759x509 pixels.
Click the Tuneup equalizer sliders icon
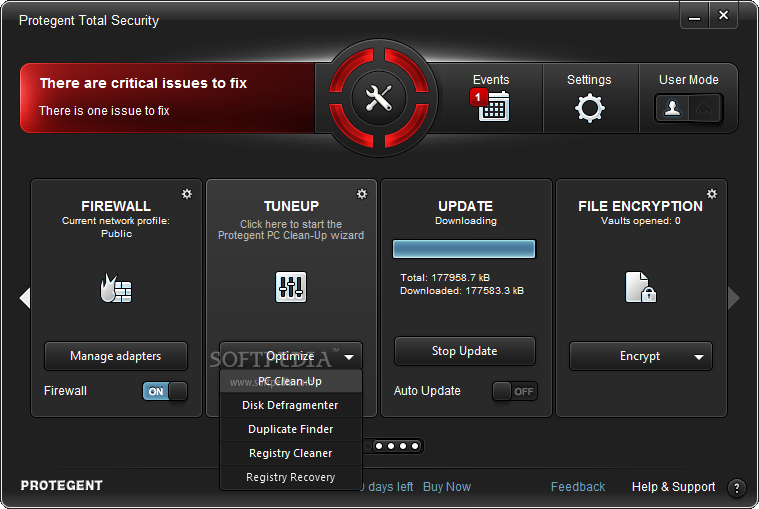click(291, 287)
